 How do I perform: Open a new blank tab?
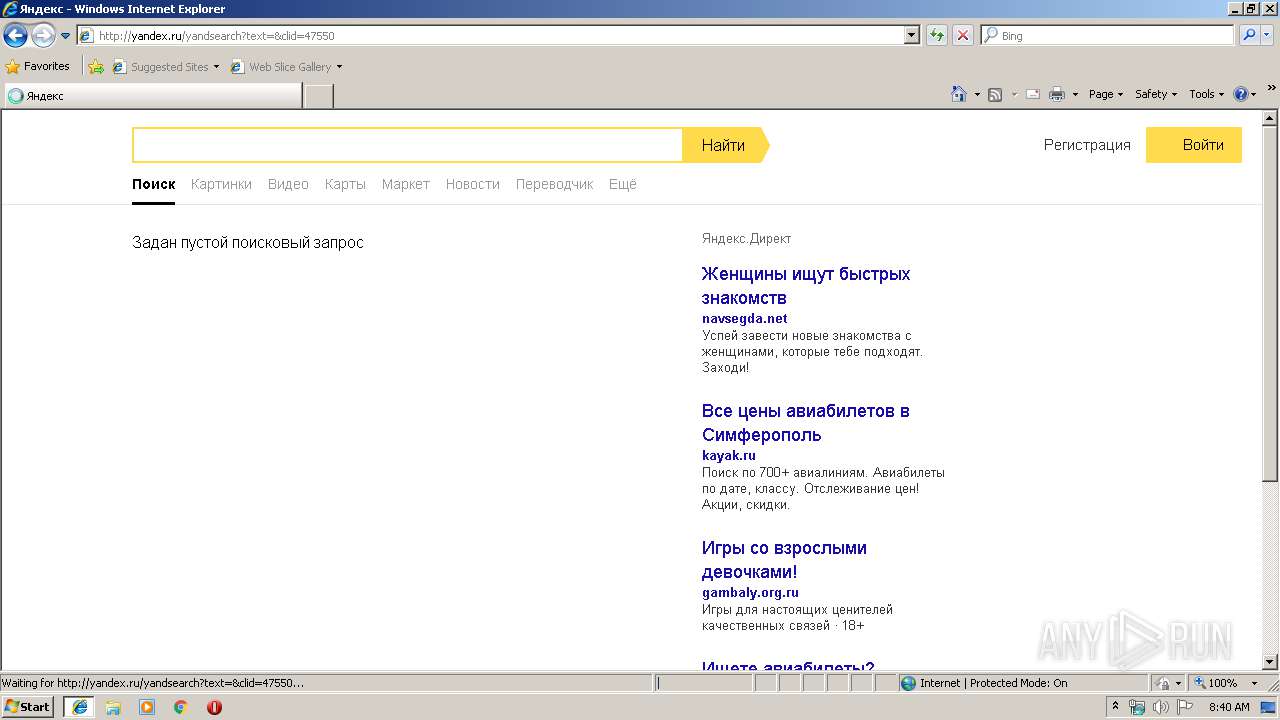pos(318,96)
